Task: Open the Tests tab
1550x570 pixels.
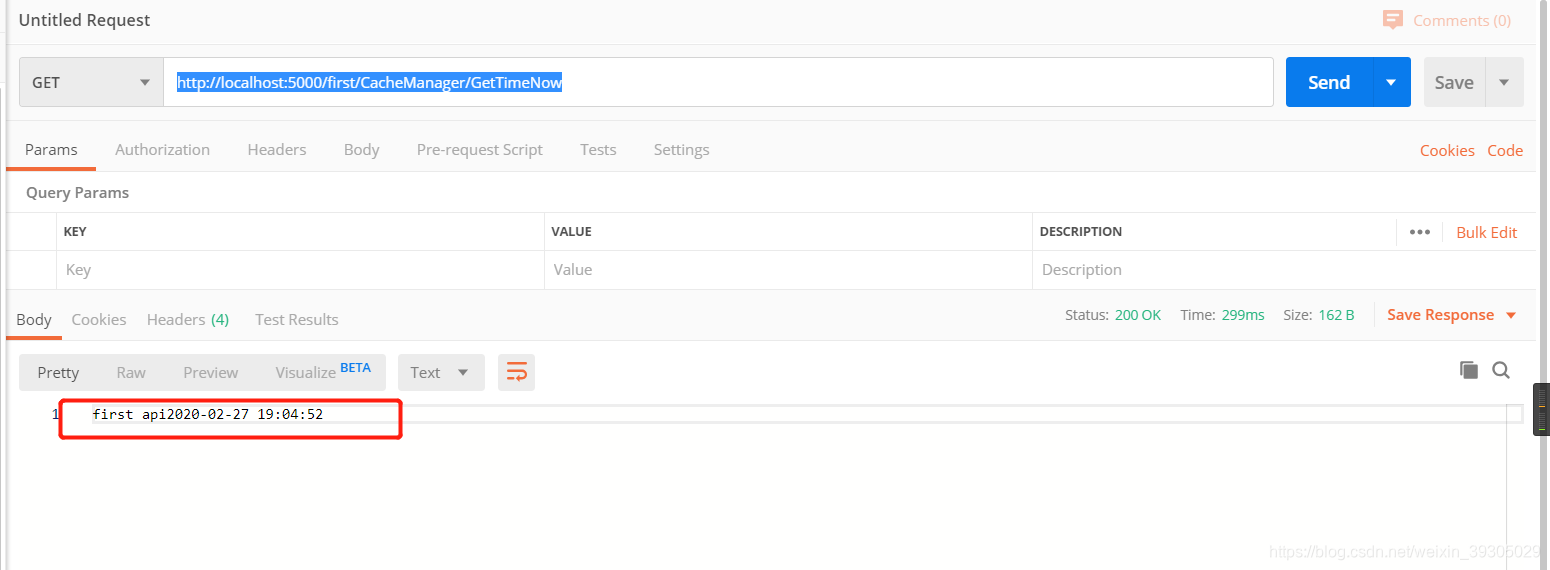Action: (x=598, y=150)
